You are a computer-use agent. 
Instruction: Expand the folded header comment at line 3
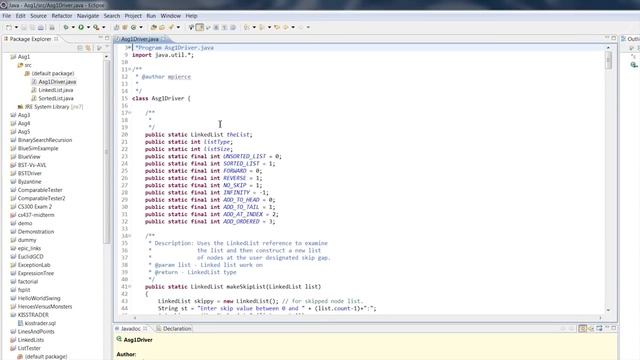(129, 48)
